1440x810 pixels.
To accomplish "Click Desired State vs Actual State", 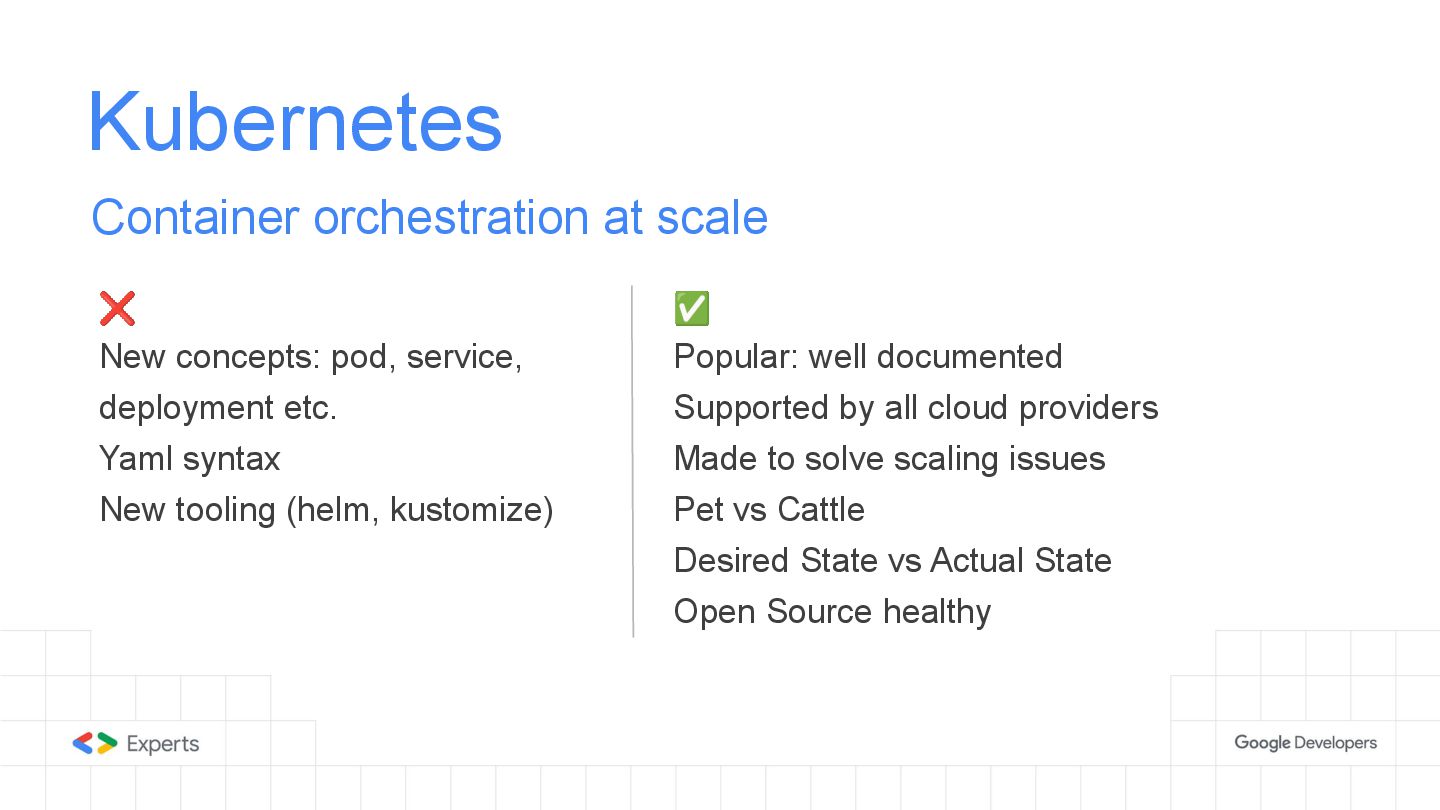I will click(x=892, y=561).
